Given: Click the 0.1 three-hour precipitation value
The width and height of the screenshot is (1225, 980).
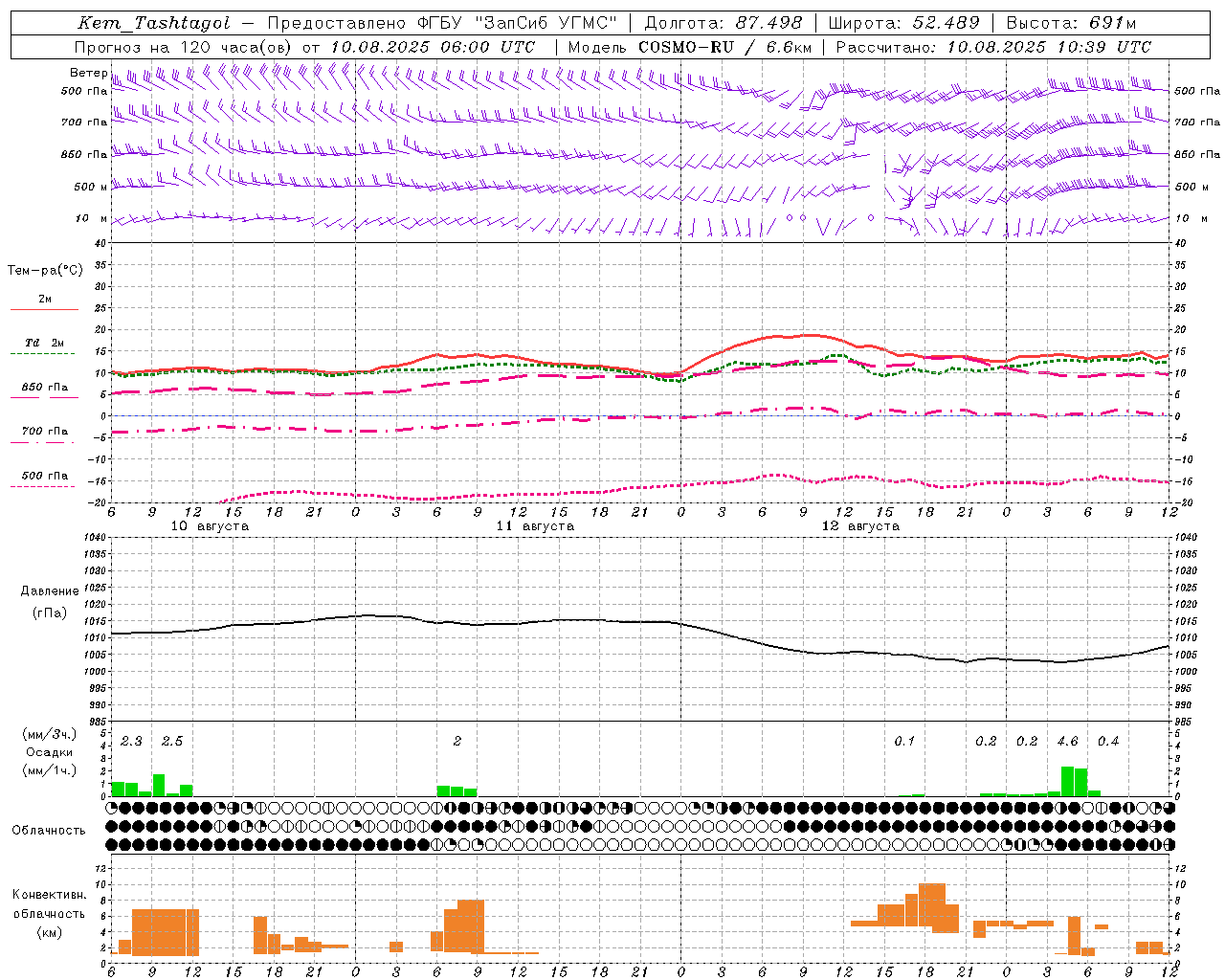Looking at the screenshot, I should 904,741.
